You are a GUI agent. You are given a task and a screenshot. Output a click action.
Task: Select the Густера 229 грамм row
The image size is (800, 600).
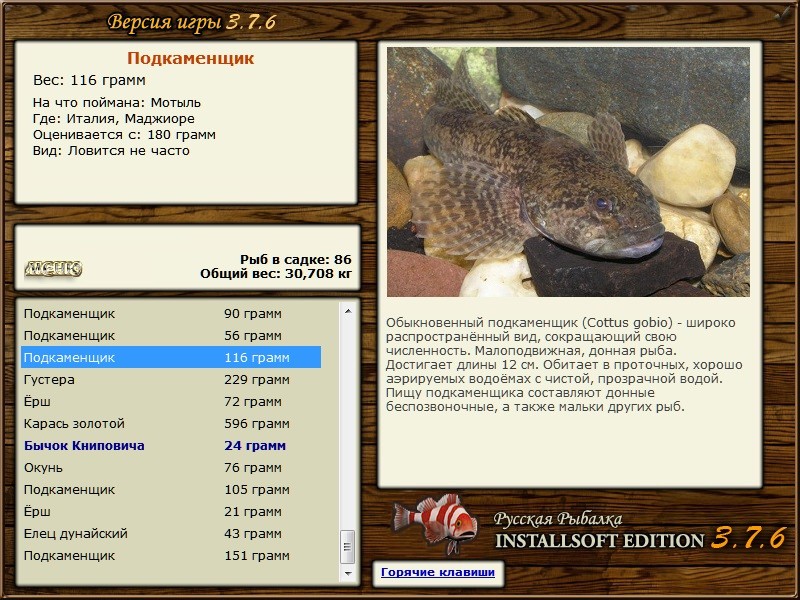(171, 379)
